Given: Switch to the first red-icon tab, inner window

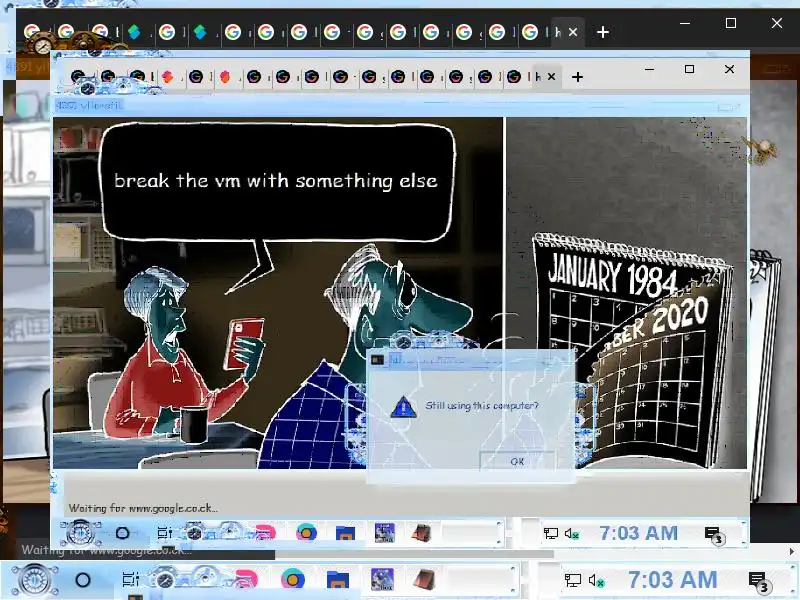Looking at the screenshot, I should (x=167, y=77).
